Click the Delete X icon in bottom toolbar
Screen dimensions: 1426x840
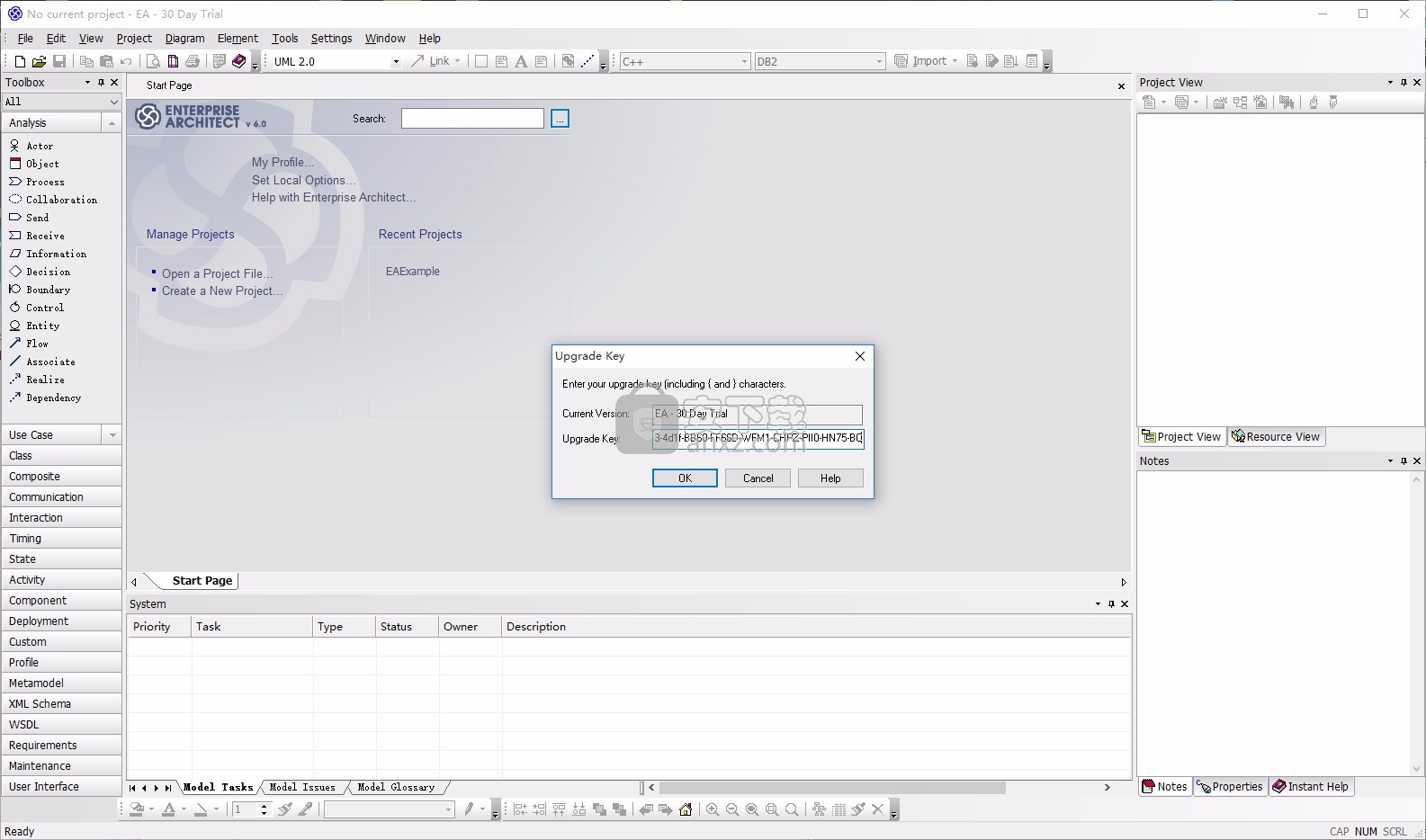click(878, 809)
